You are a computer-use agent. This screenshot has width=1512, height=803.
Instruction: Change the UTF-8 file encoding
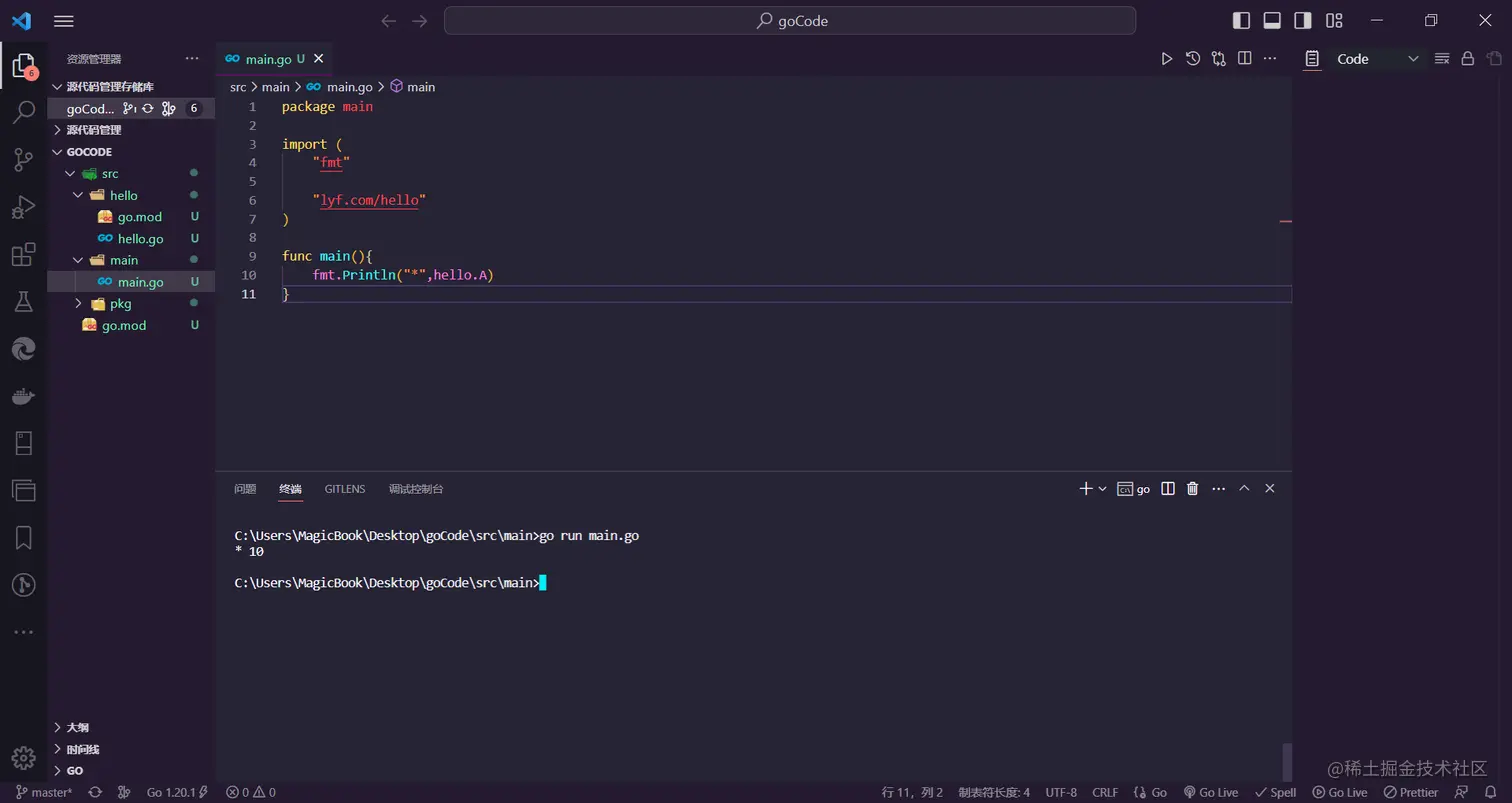click(x=1061, y=792)
